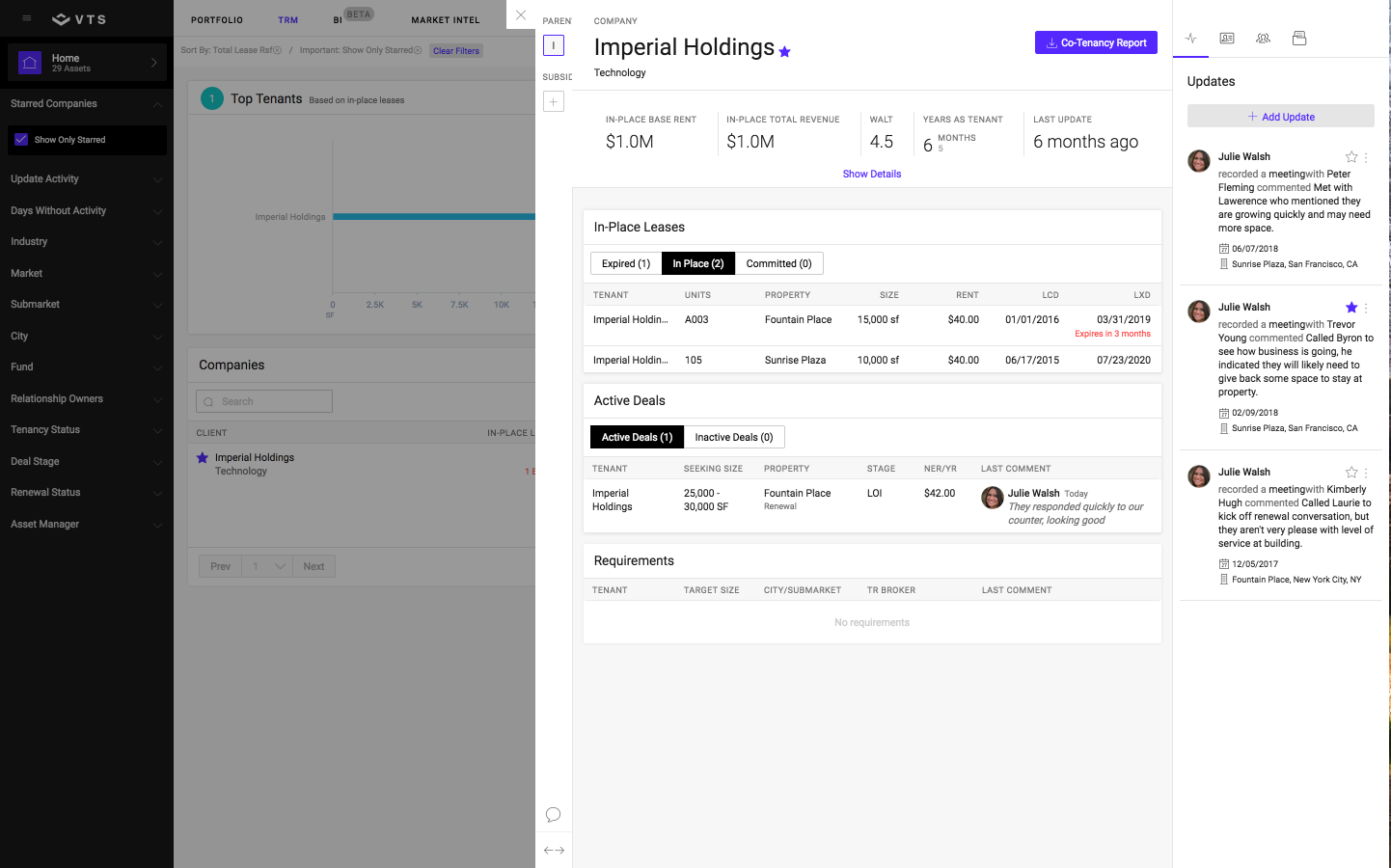This screenshot has height=868, width=1391.
Task: Click Julie Walsh's avatar on the Trevor Young update
Action: [x=1199, y=312]
